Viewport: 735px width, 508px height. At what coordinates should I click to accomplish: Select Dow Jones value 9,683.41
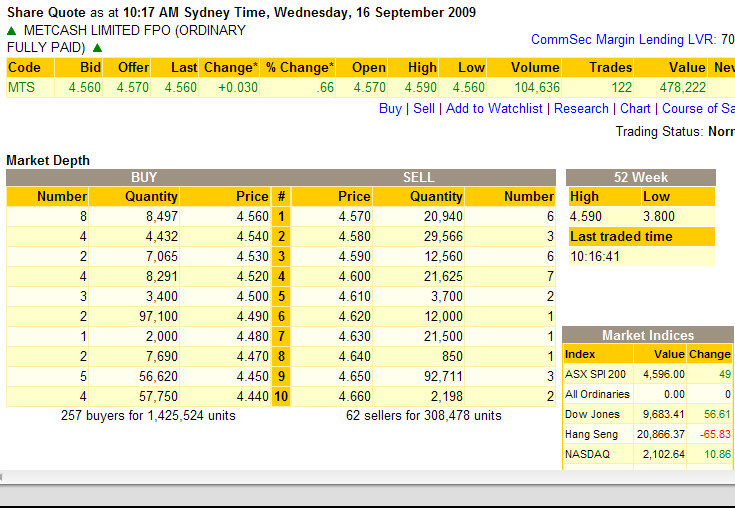point(663,414)
